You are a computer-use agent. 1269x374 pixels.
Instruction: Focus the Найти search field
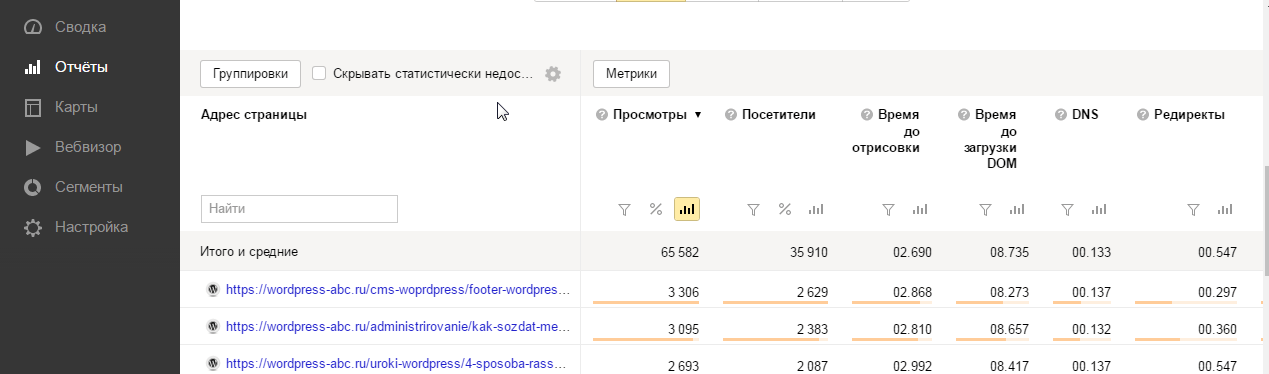click(299, 209)
